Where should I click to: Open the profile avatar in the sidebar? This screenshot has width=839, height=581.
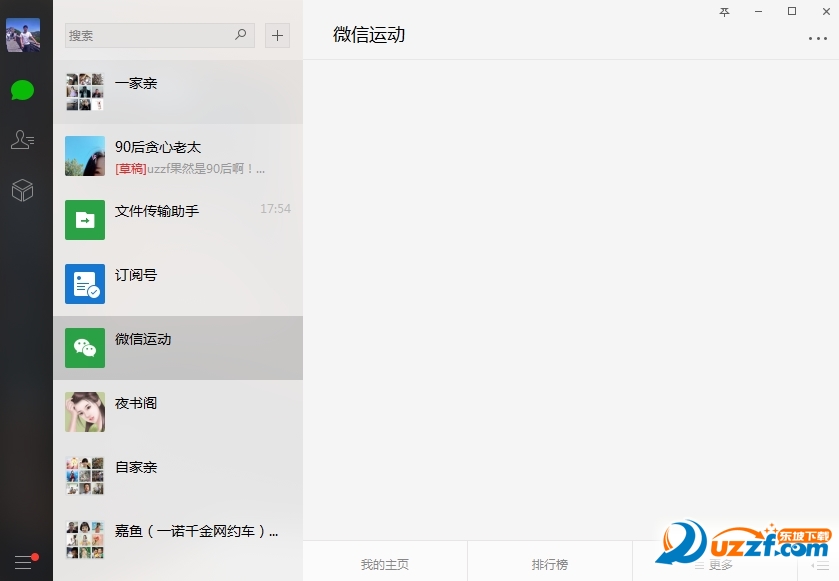(23, 35)
